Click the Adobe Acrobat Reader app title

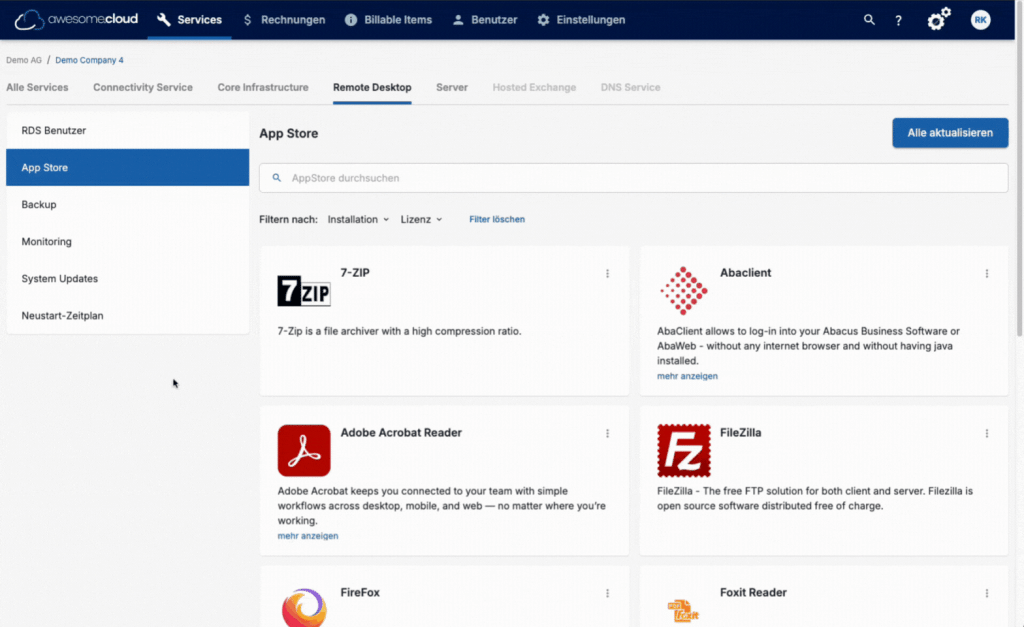pos(401,432)
